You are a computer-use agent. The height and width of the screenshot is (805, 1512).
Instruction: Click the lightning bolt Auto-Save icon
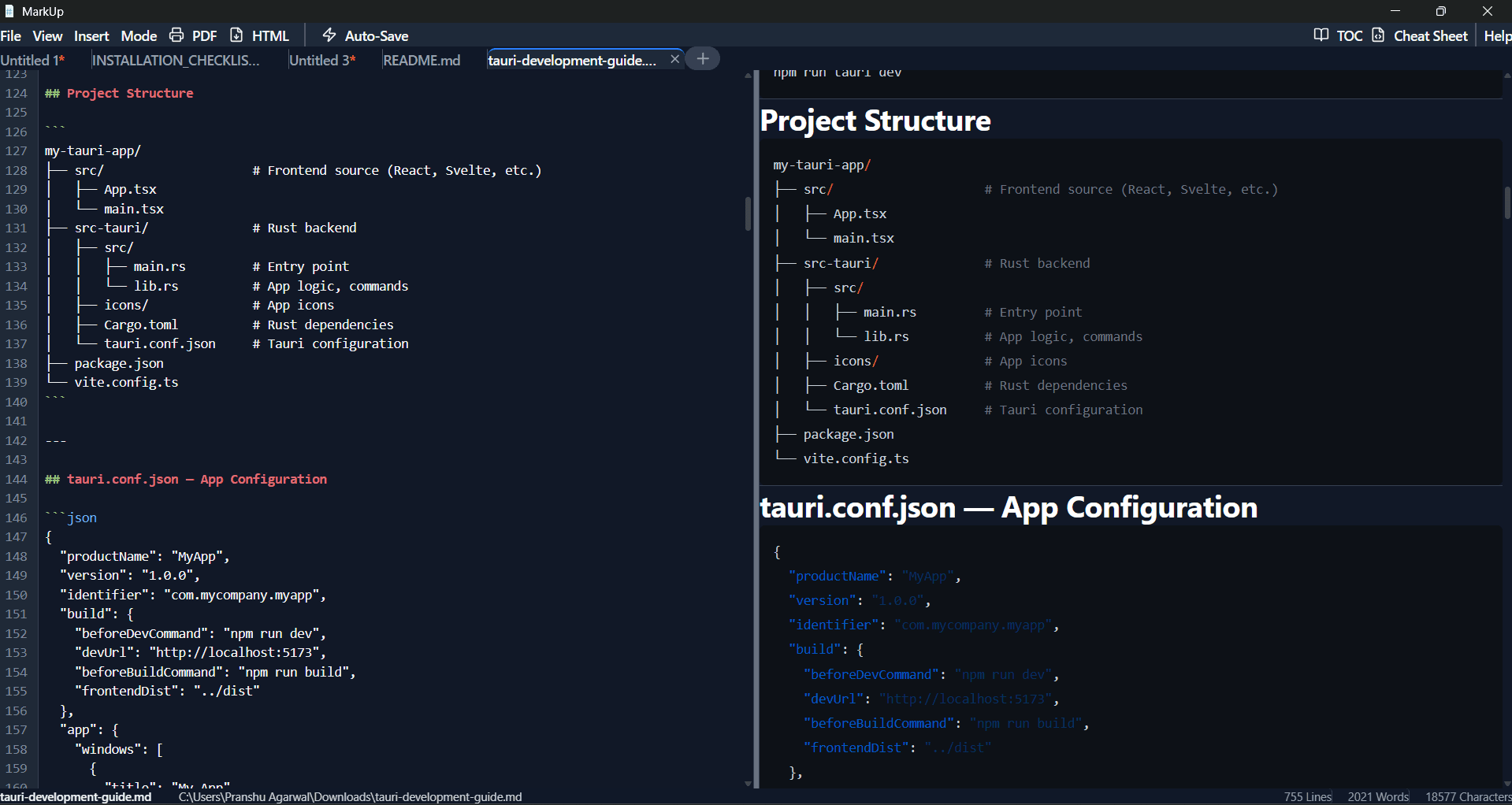click(329, 35)
